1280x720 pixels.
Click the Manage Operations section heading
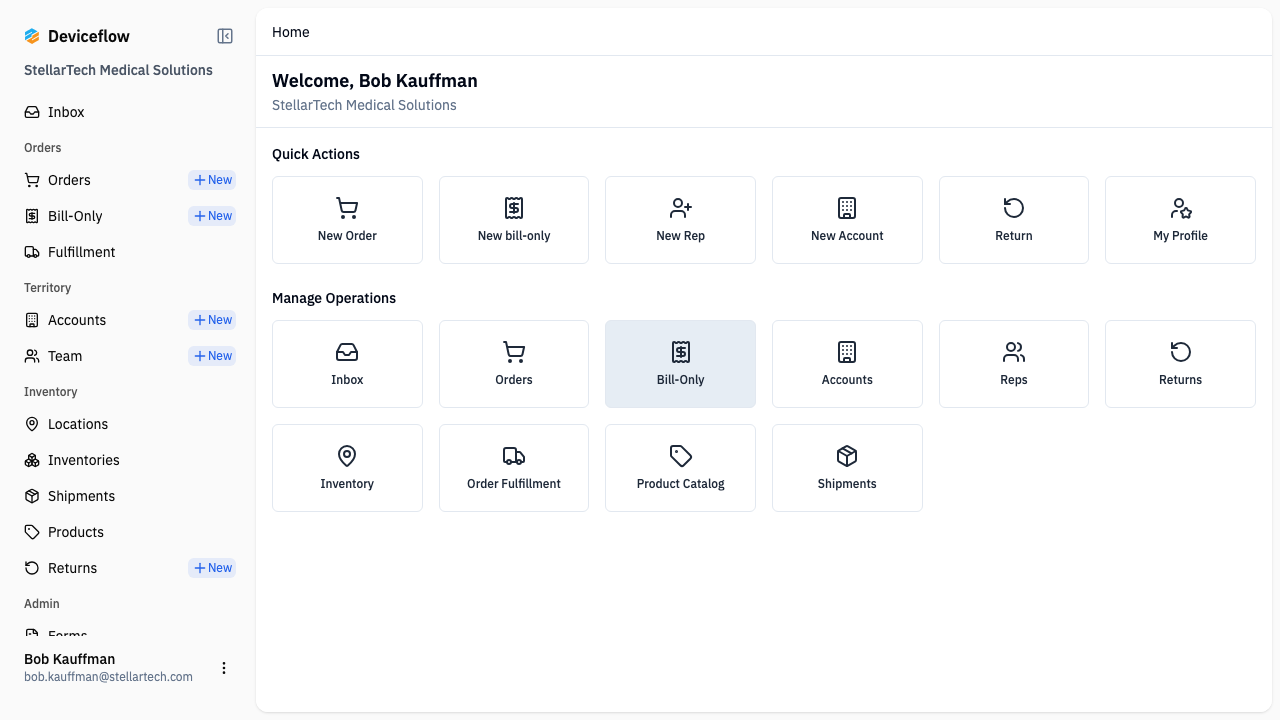334,298
